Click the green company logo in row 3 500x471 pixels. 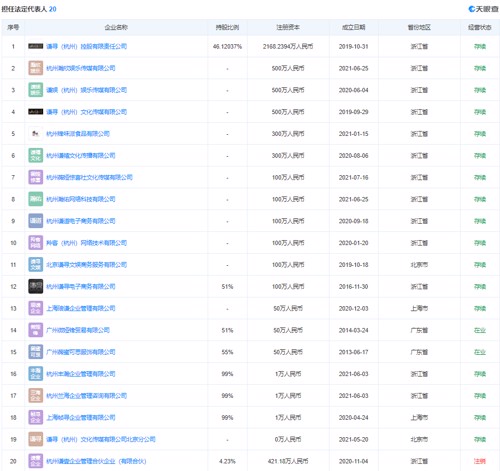[35, 90]
